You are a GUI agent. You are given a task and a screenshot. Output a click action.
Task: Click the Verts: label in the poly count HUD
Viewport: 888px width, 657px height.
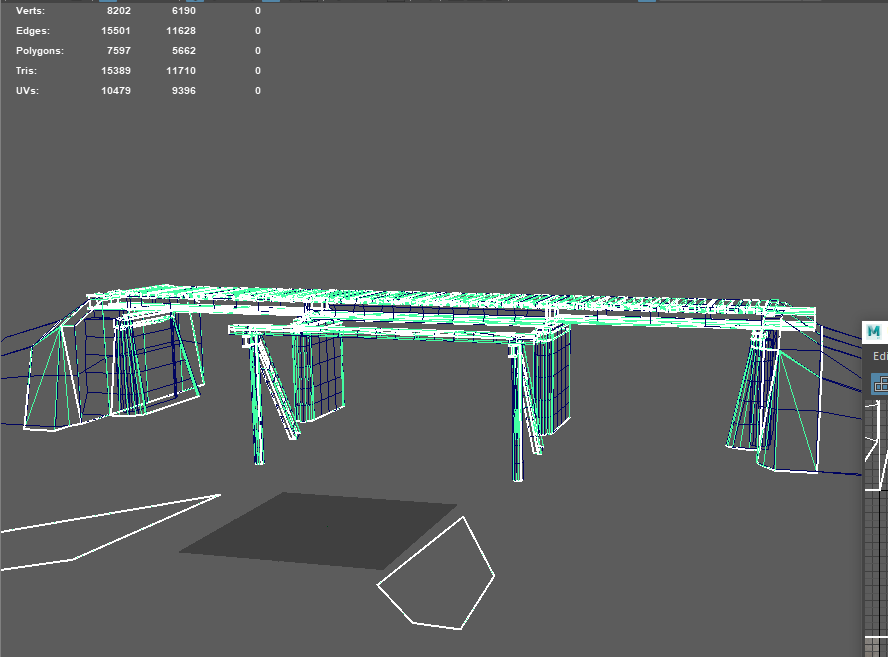[31, 11]
